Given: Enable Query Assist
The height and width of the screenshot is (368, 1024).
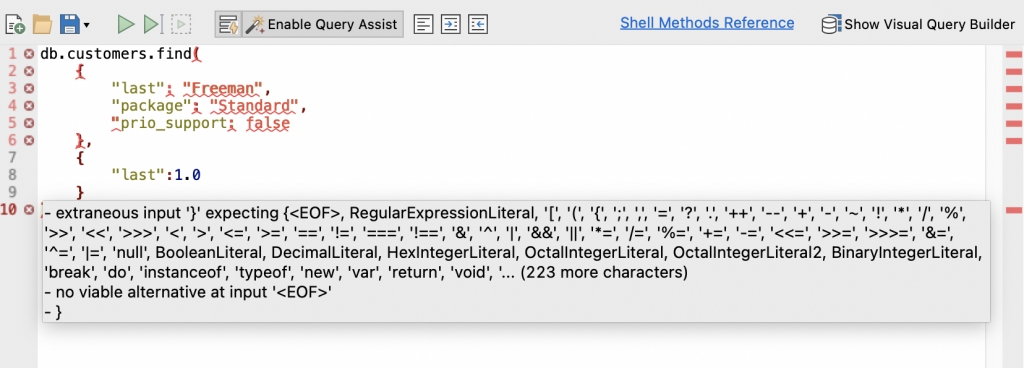Looking at the screenshot, I should pos(323,25).
